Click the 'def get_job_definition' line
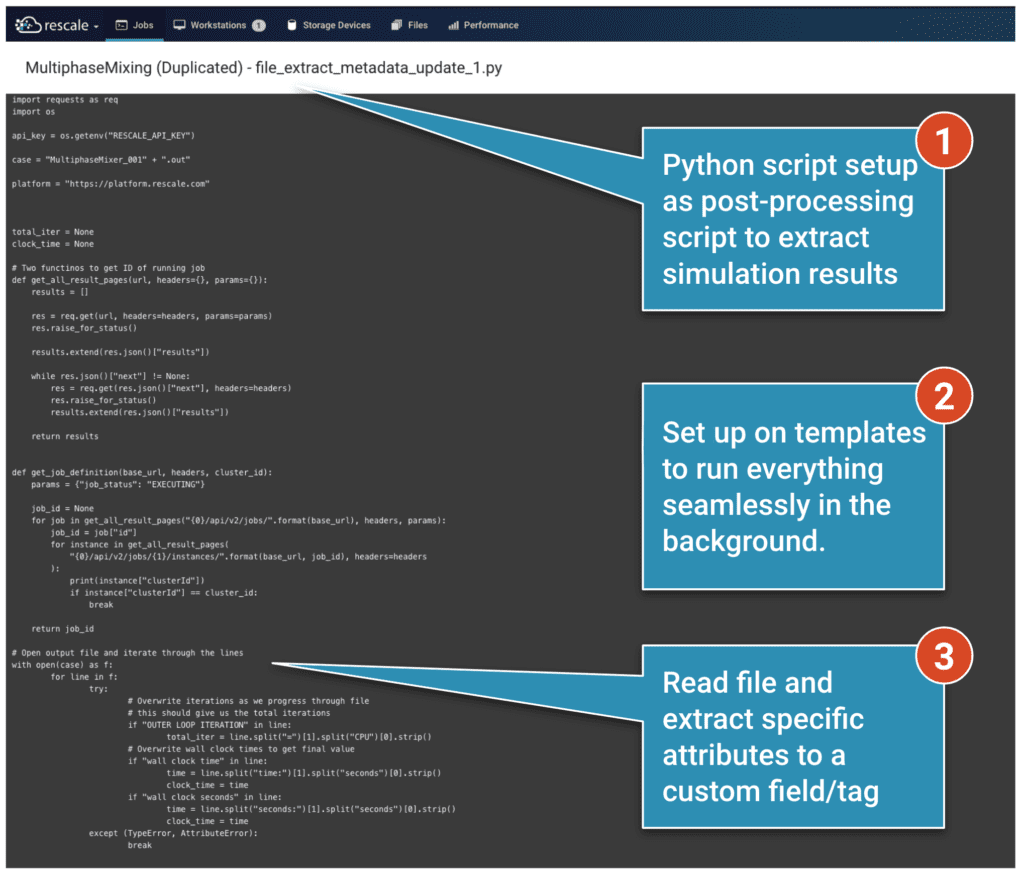 (x=142, y=473)
